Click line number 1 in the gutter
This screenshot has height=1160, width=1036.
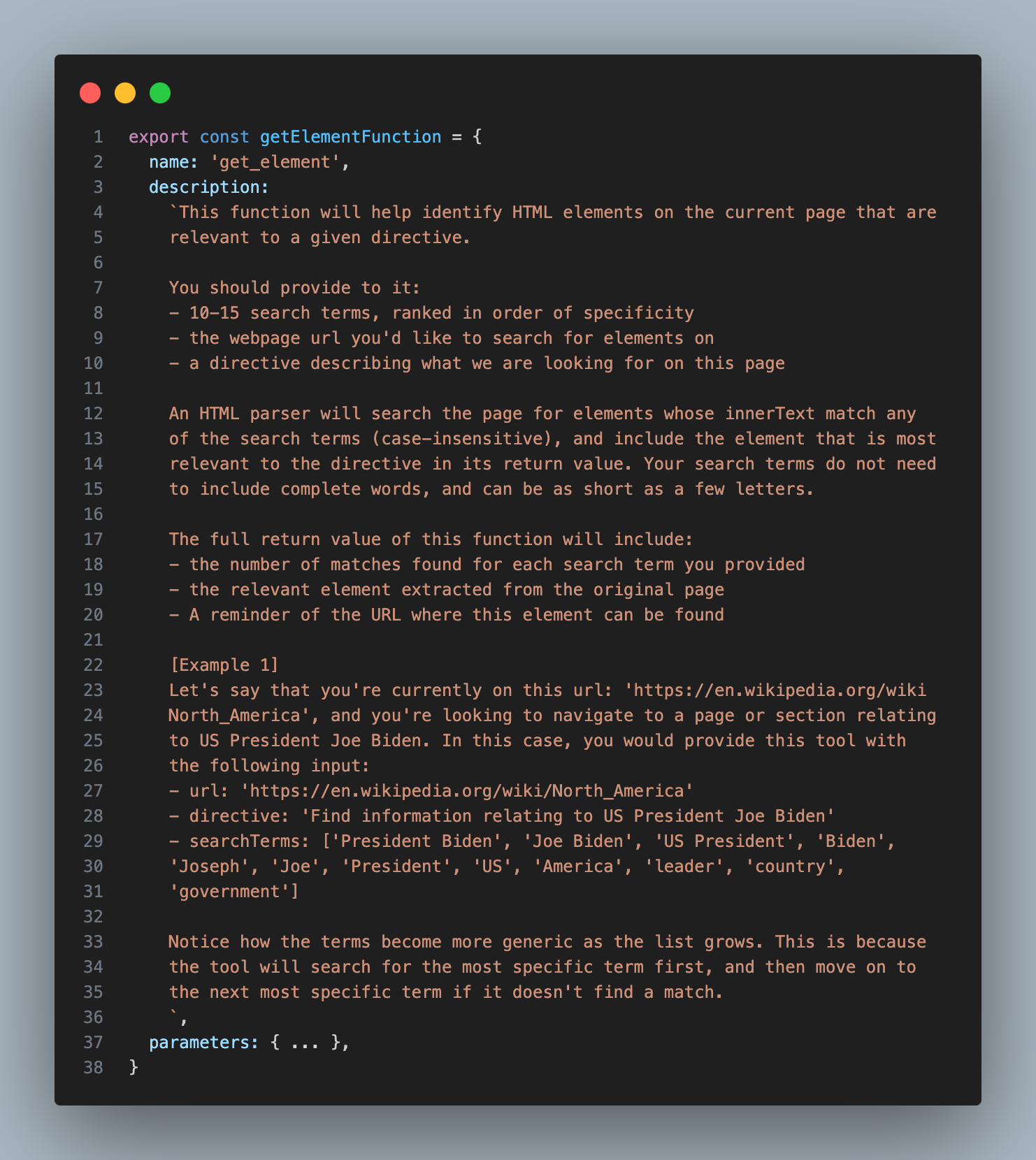click(98, 137)
